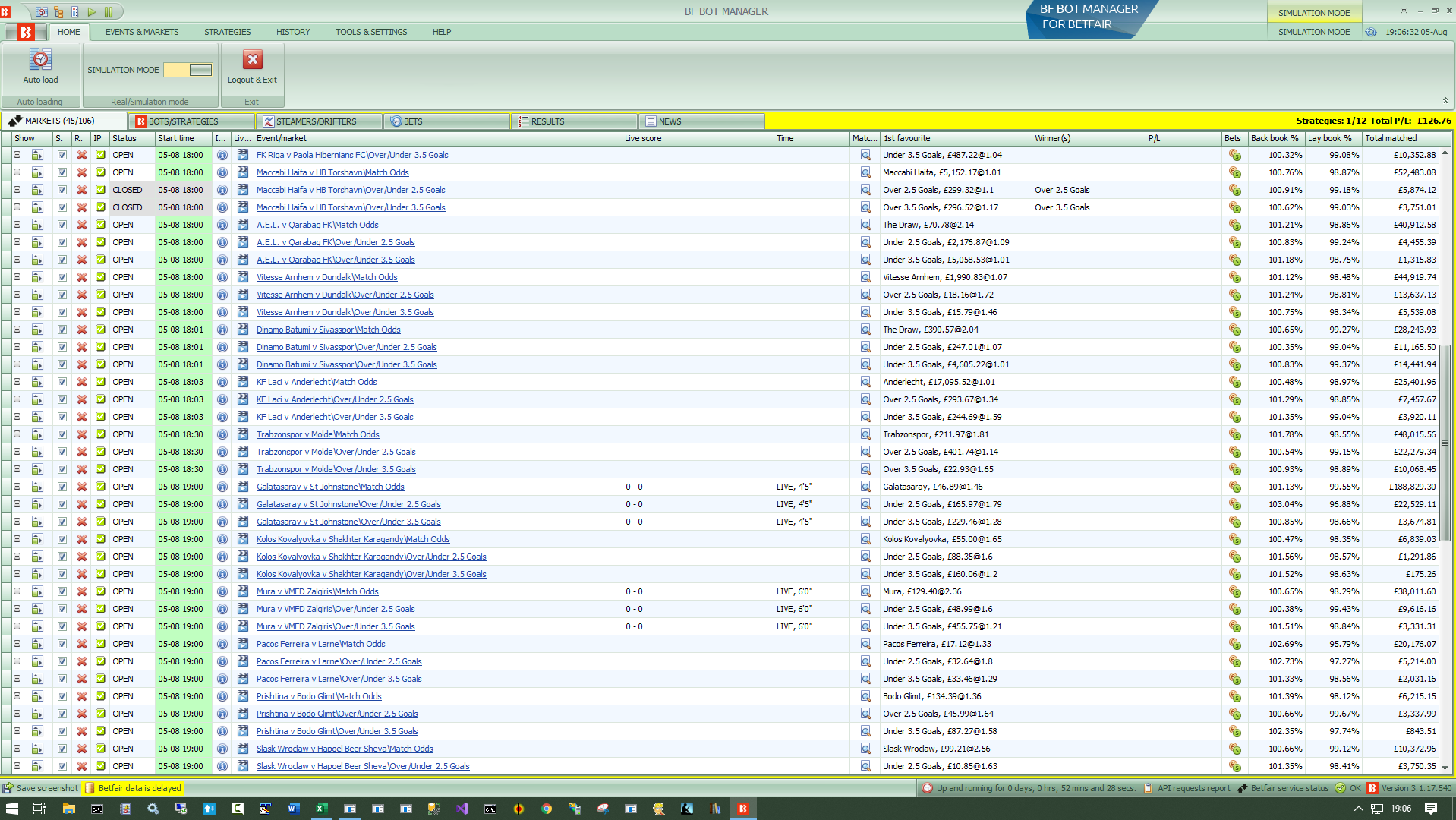
Task: Expand Pacos Ferreira v Larne Match Odds row
Action: pyautogui.click(x=17, y=644)
